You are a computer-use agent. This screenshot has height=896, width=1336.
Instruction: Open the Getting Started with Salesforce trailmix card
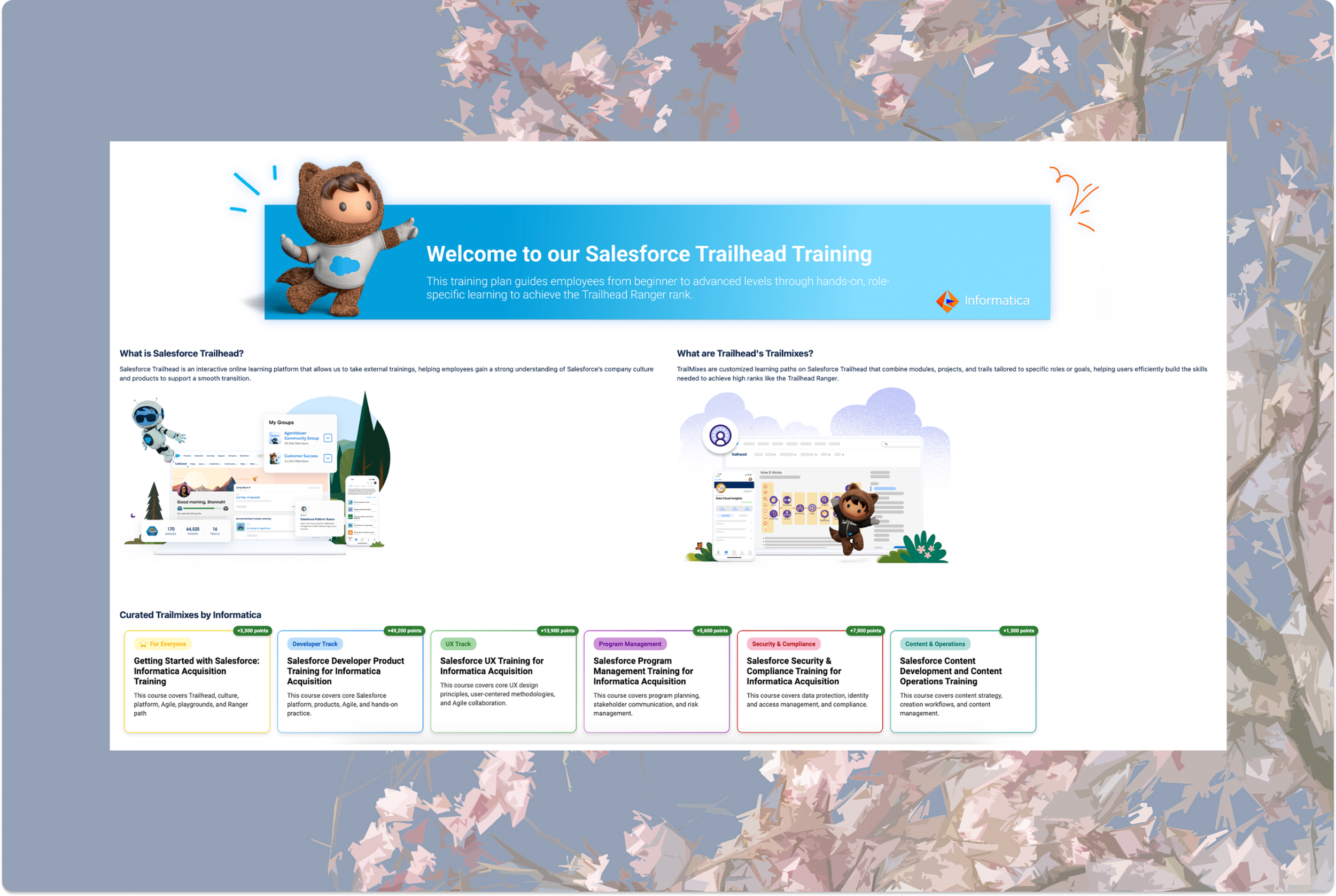(197, 681)
